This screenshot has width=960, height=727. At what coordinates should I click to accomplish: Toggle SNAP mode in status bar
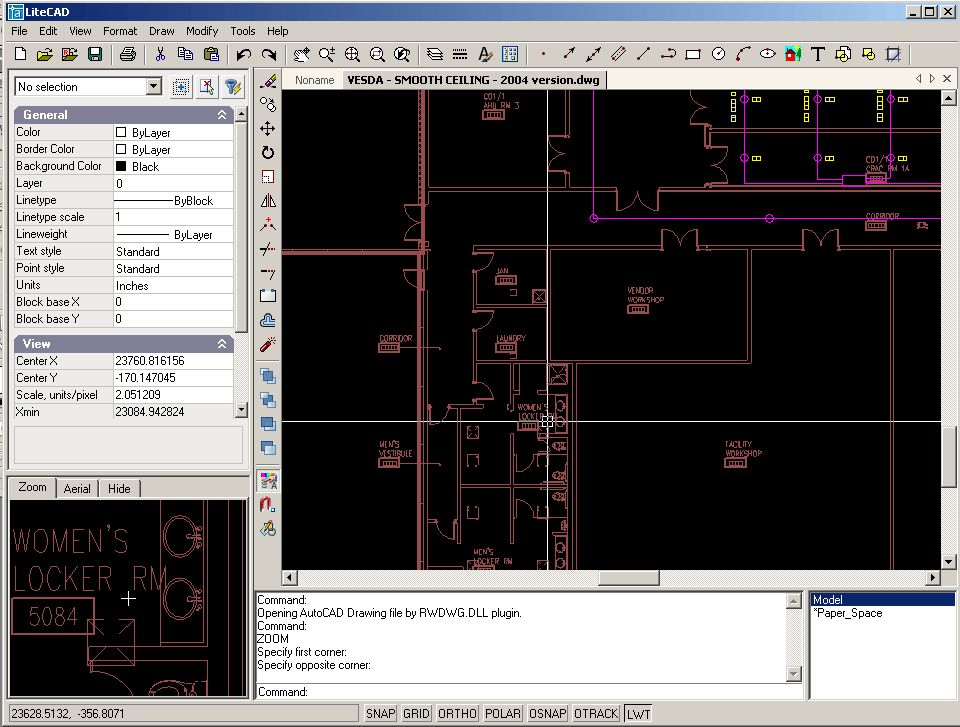tap(380, 713)
